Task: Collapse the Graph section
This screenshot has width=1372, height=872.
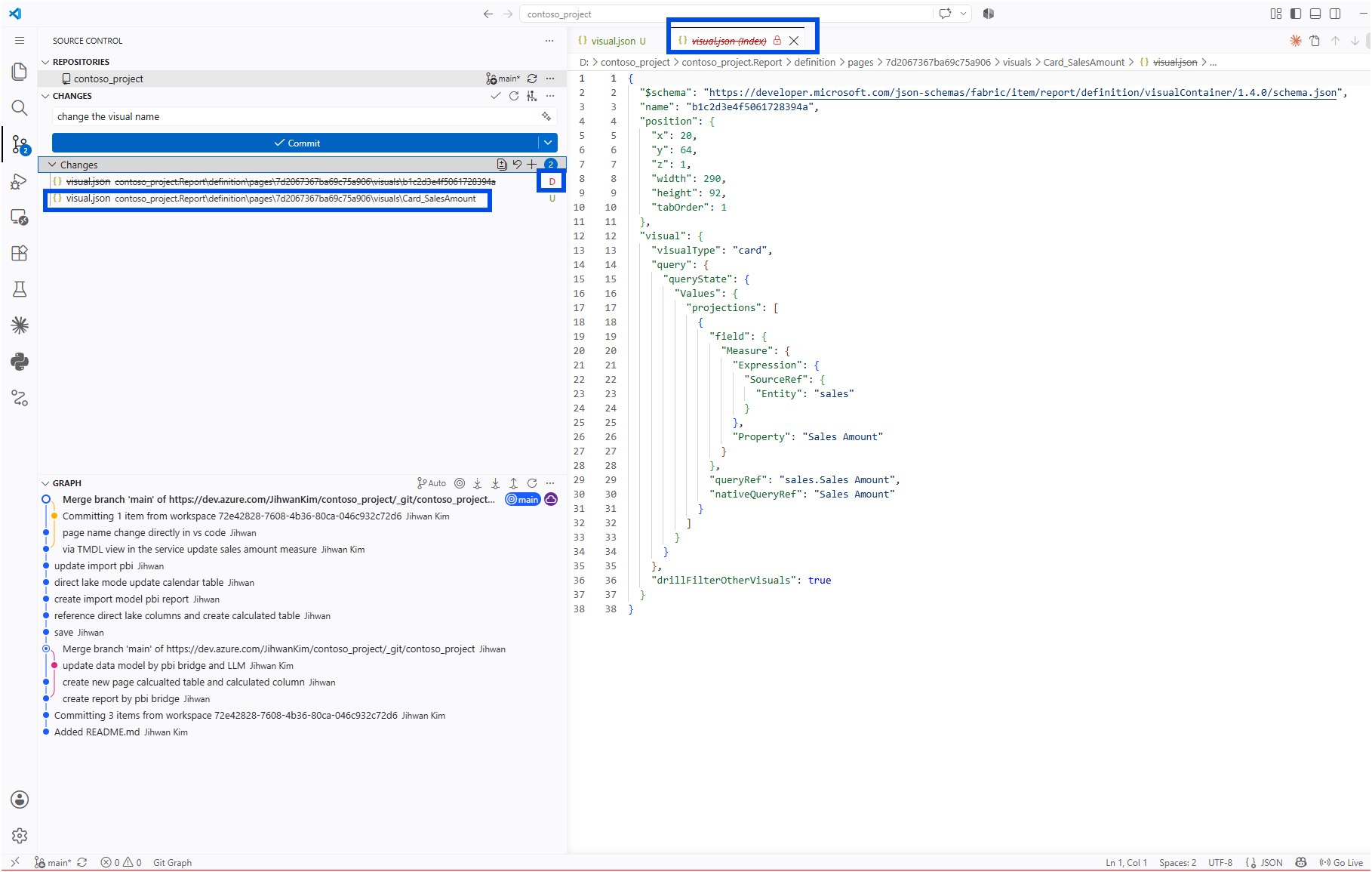Action: [45, 483]
